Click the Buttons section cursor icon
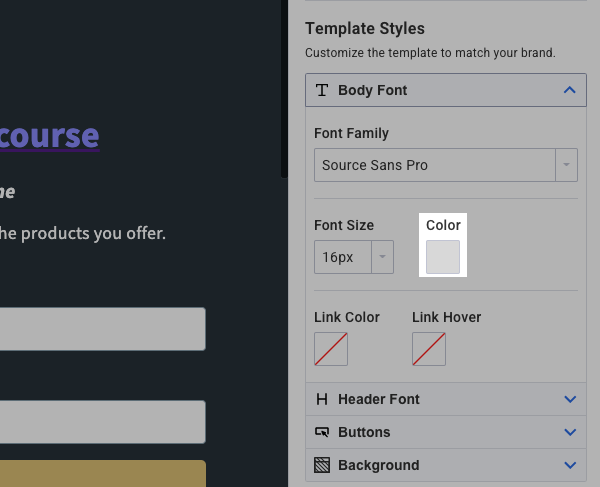 click(322, 432)
